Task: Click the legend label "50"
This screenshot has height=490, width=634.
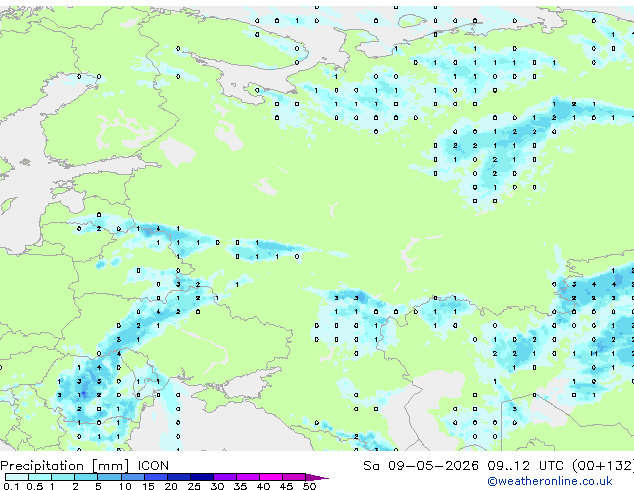Action: point(309,486)
